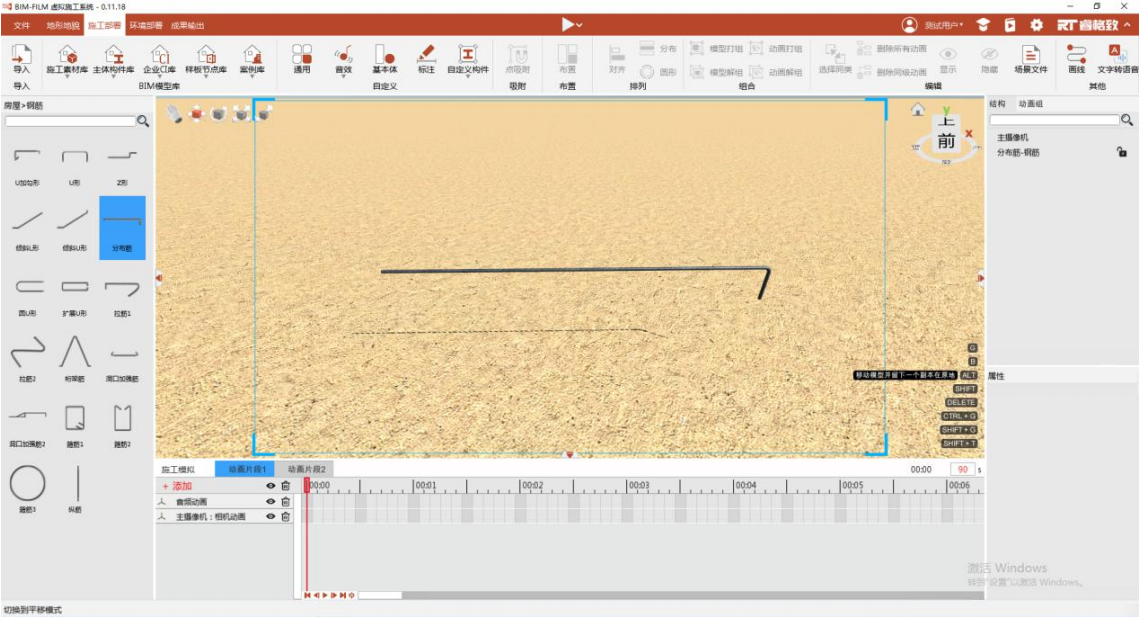The width and height of the screenshot is (1140, 617).
Task: Select the 主摄像机 tree item
Action: 1012,137
